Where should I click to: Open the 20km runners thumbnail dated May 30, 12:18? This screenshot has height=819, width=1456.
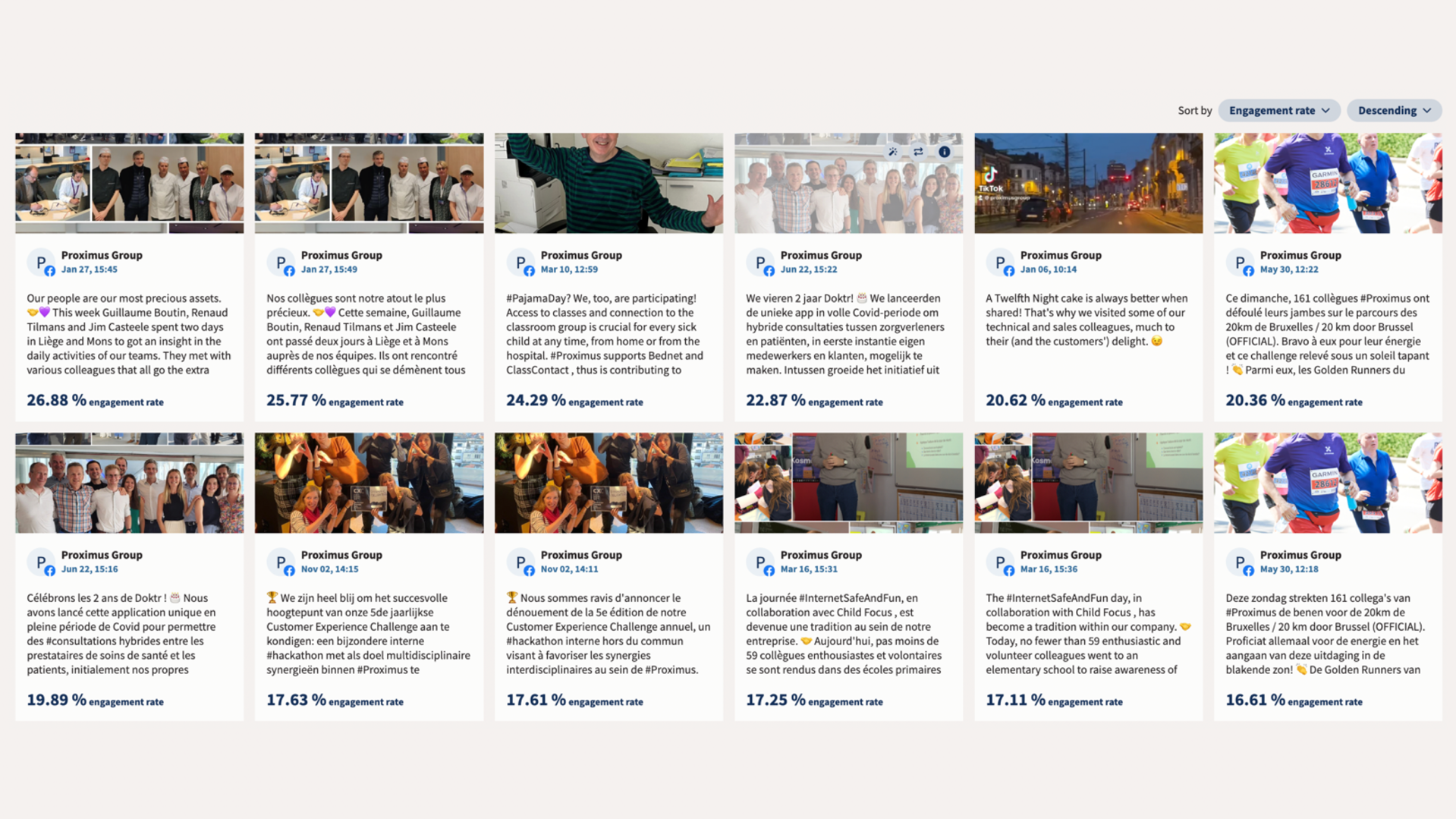click(1328, 483)
